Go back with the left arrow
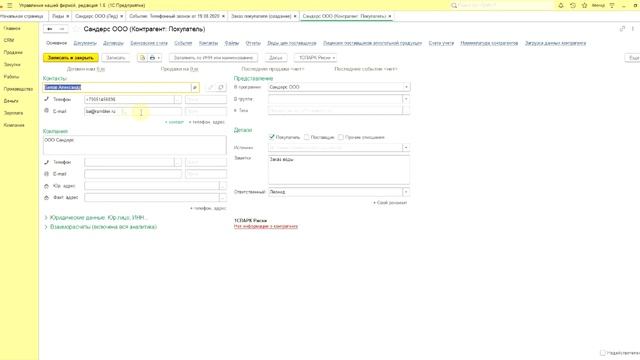640x360 pixels. point(50,29)
